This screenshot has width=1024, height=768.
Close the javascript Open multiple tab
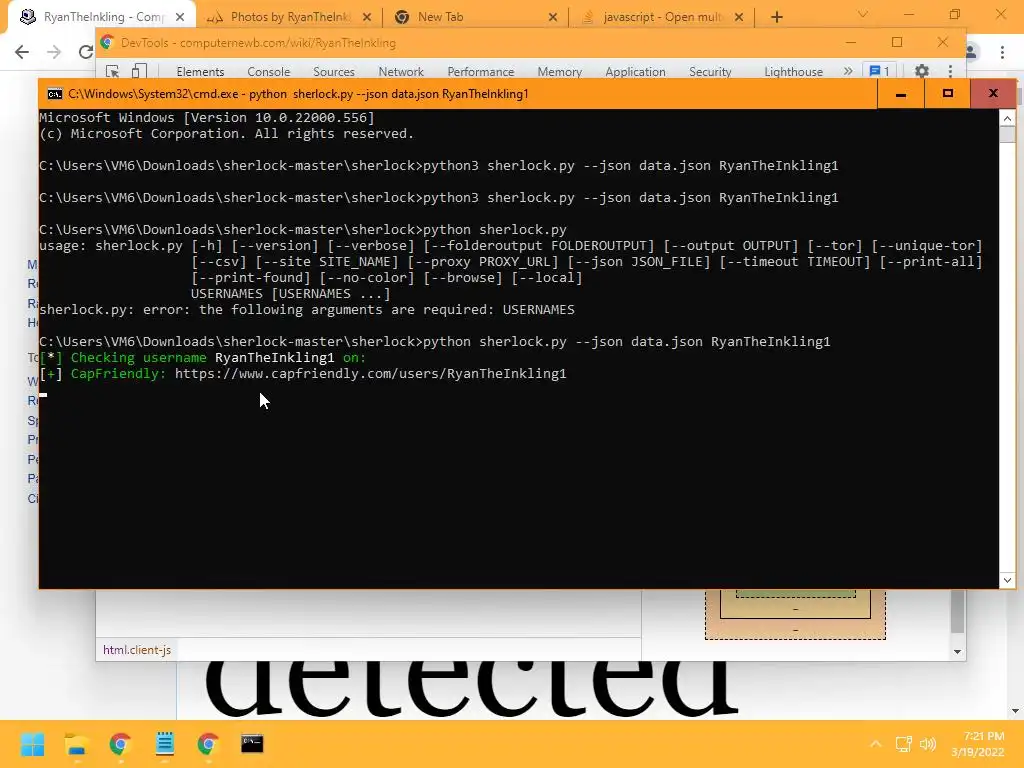pyautogui.click(x=739, y=17)
